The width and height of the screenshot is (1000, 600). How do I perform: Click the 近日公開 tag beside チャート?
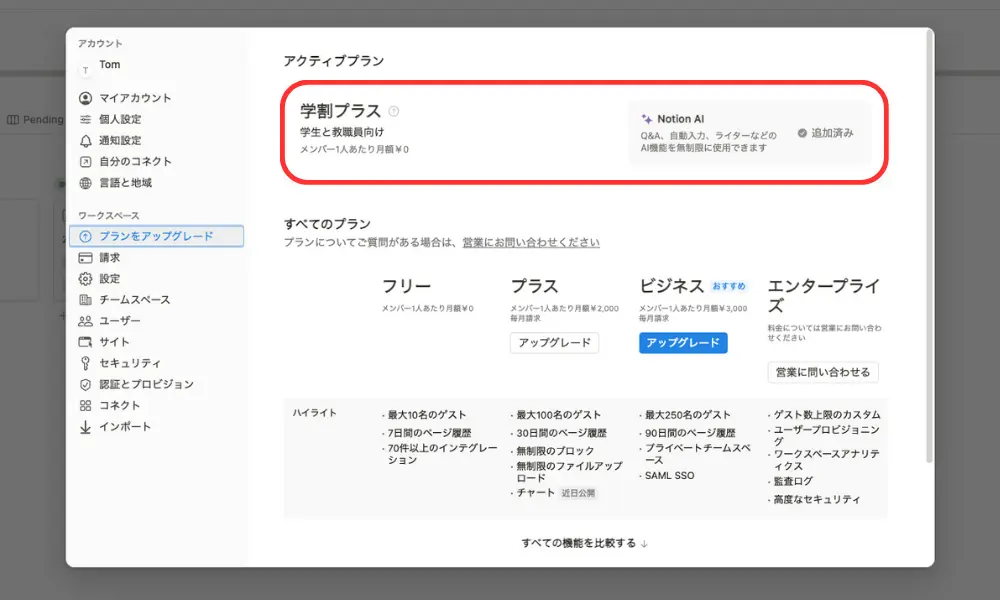pos(578,494)
